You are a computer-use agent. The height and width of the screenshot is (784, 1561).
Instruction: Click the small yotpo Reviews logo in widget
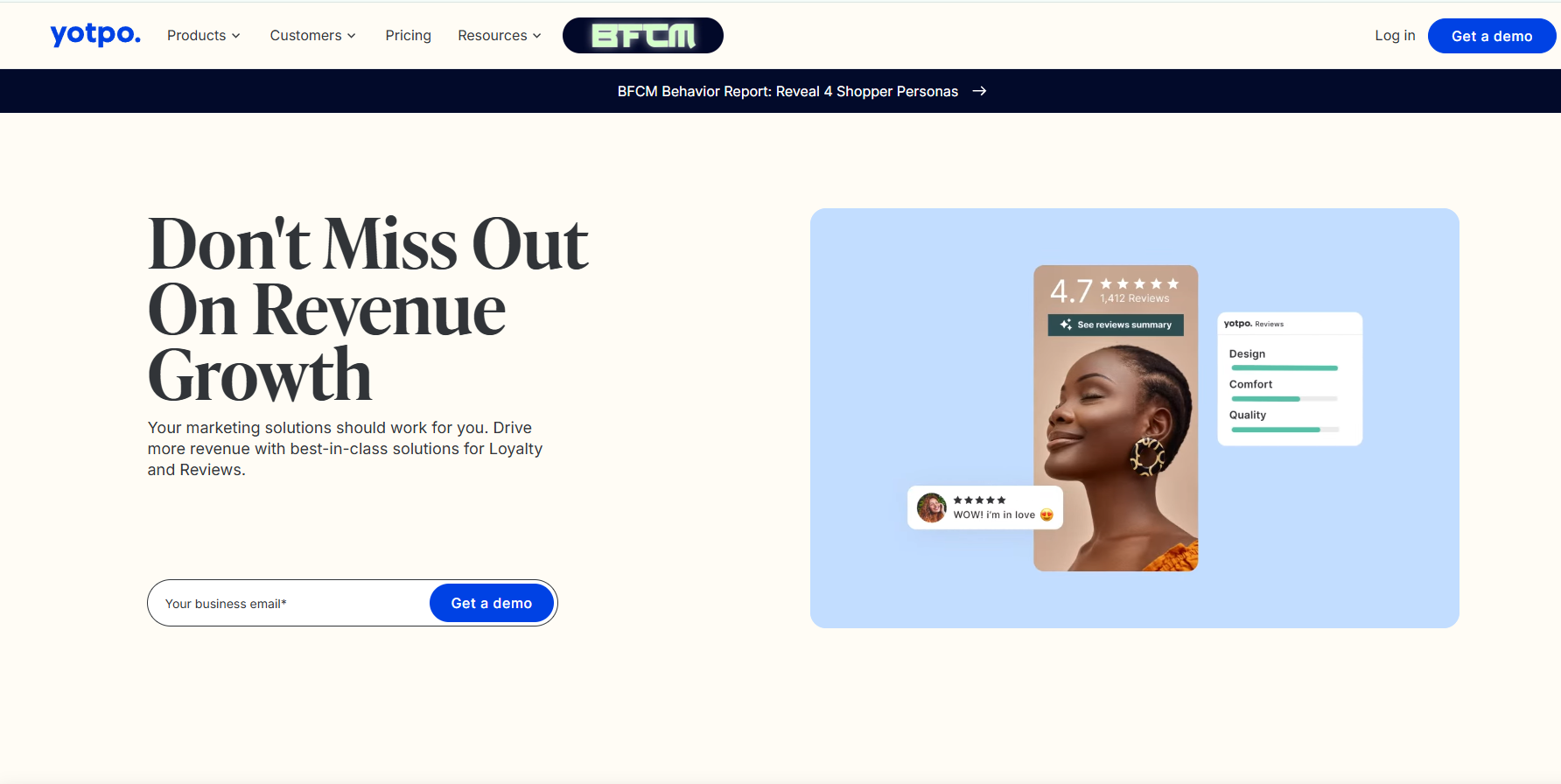1254,324
